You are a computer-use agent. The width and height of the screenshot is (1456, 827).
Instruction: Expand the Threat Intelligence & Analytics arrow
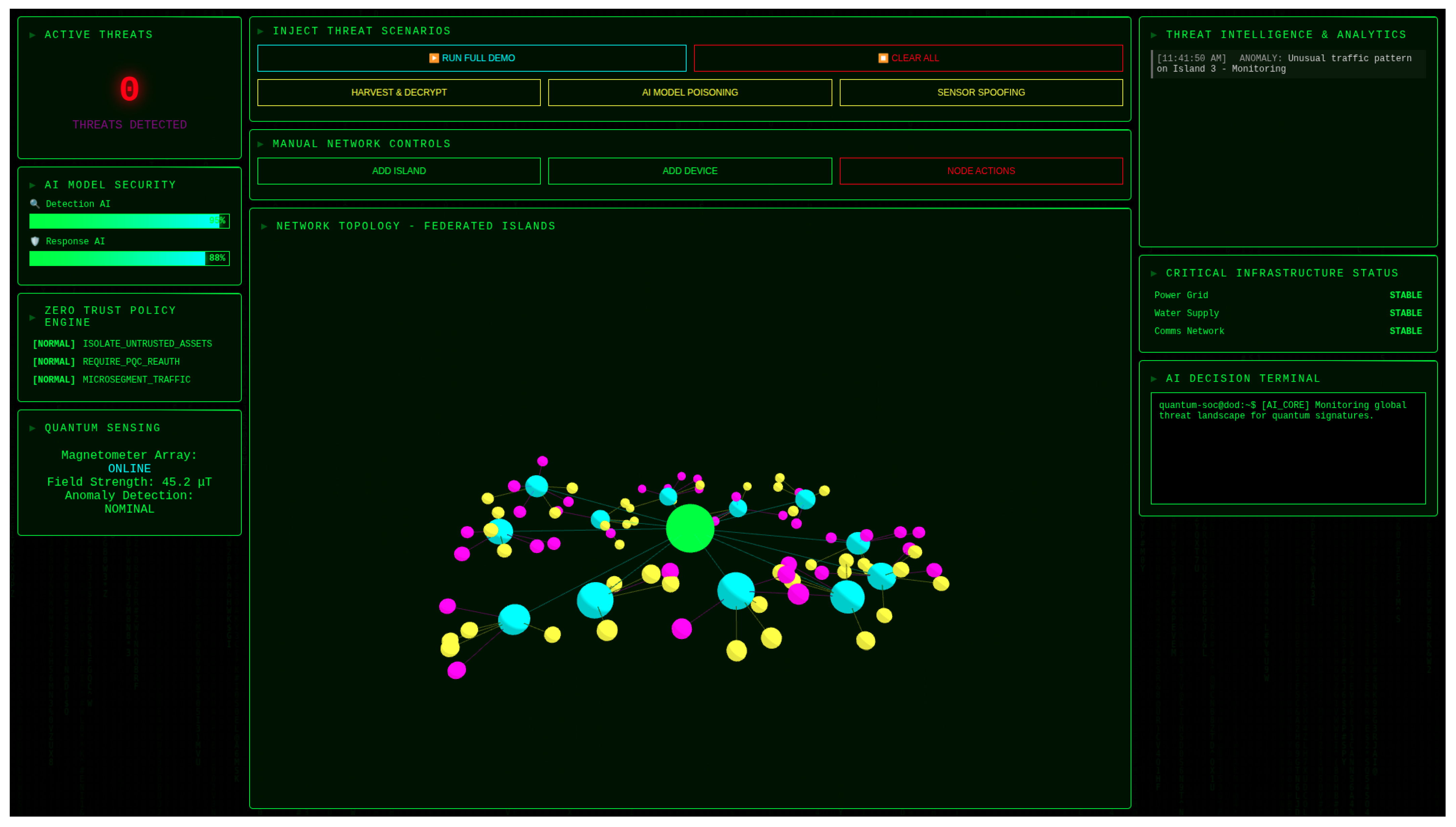[1154, 35]
